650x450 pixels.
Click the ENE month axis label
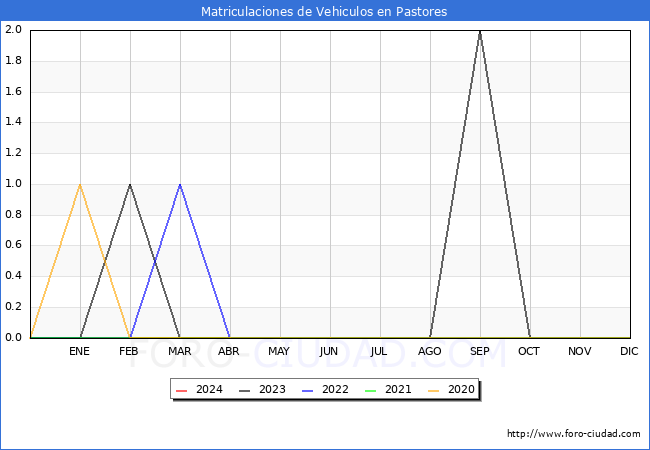pyautogui.click(x=79, y=351)
